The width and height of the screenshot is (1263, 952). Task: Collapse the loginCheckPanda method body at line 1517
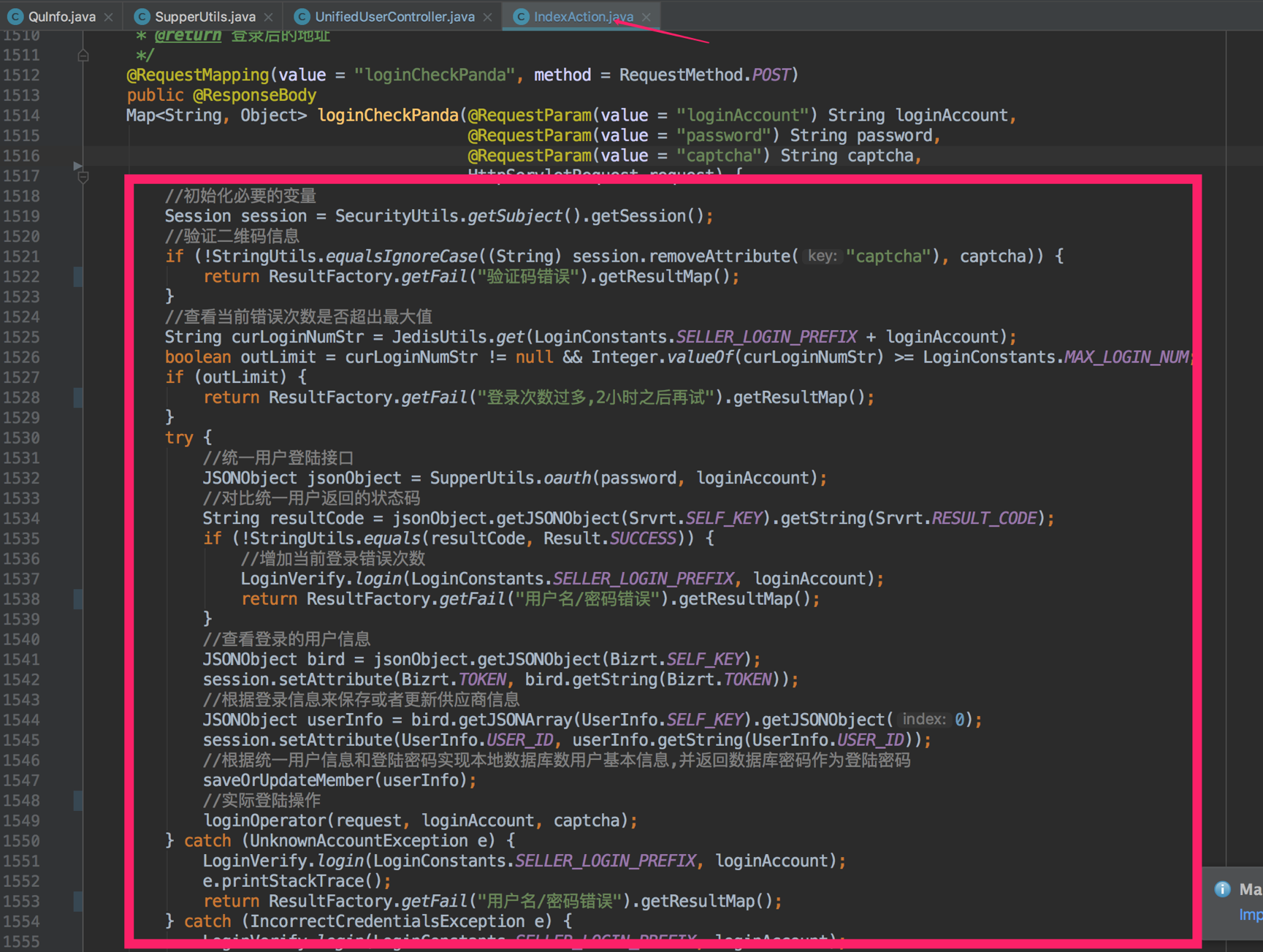tap(83, 177)
